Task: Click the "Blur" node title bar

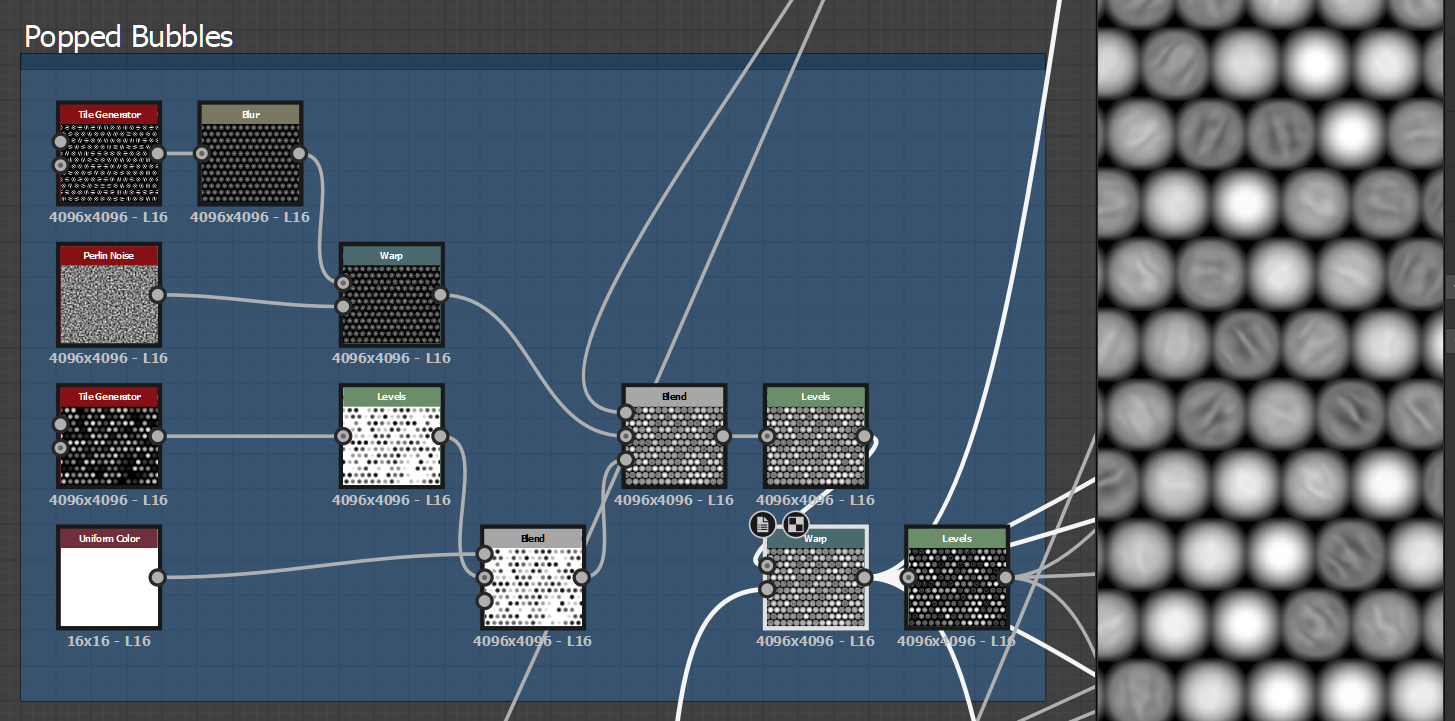Action: click(250, 114)
